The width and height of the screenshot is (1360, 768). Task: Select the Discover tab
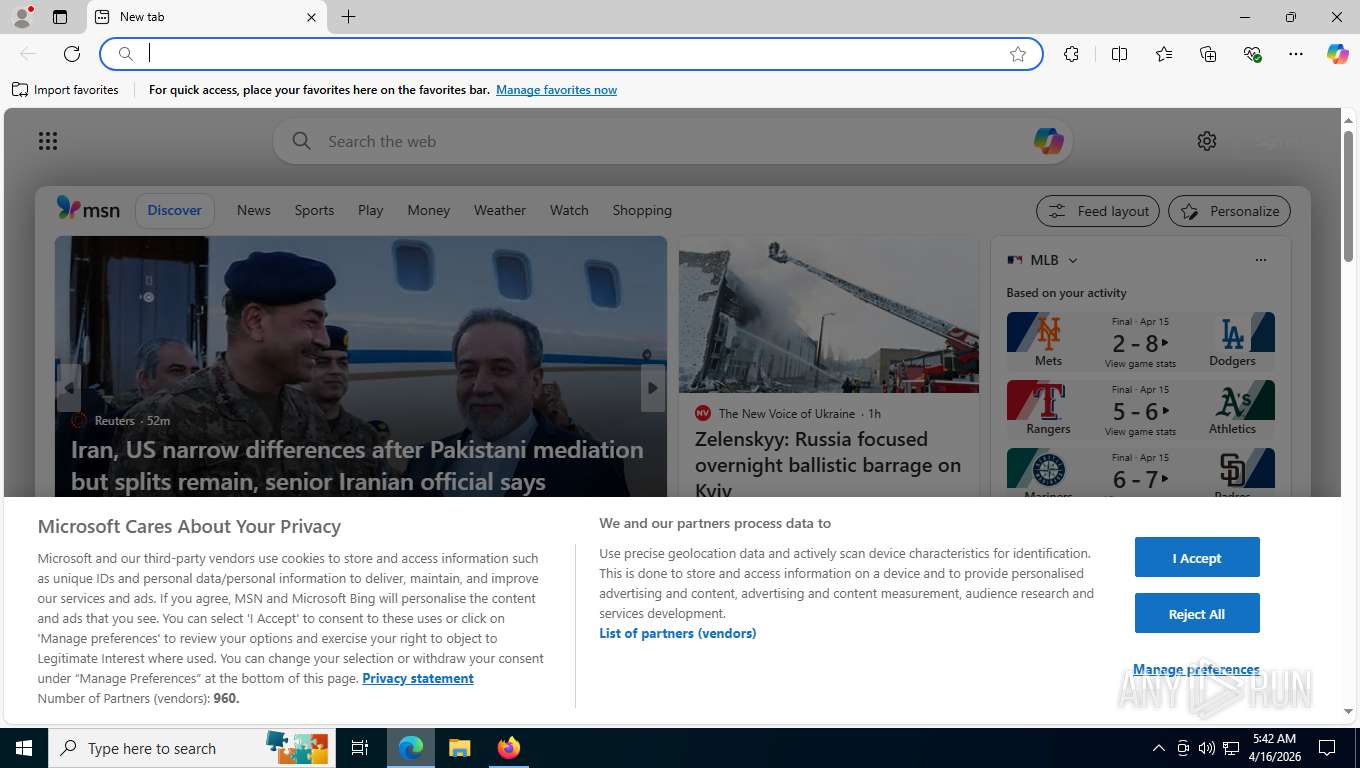pyautogui.click(x=175, y=210)
